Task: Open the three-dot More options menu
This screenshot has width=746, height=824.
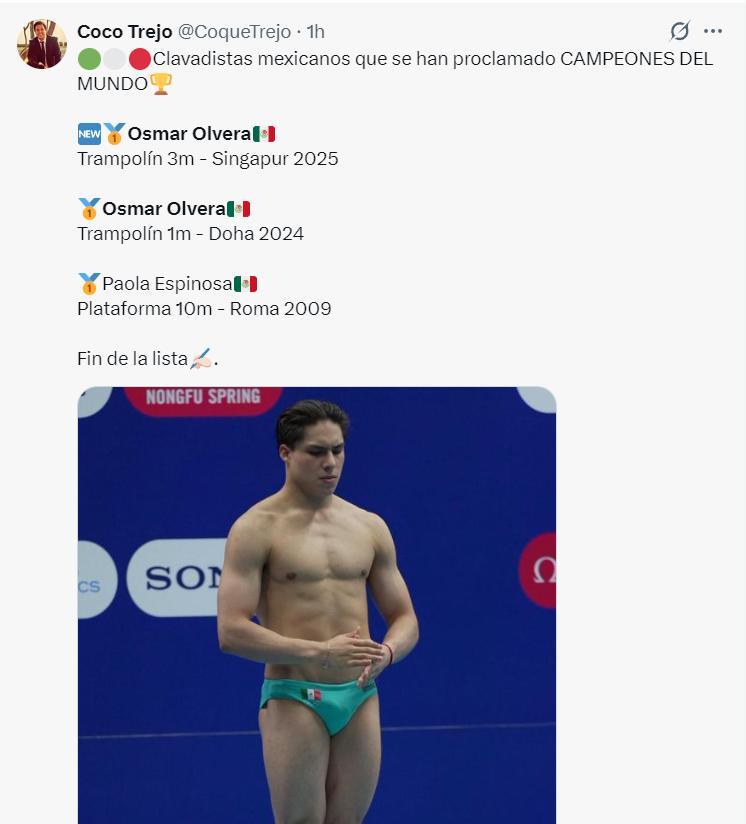Action: pyautogui.click(x=712, y=31)
